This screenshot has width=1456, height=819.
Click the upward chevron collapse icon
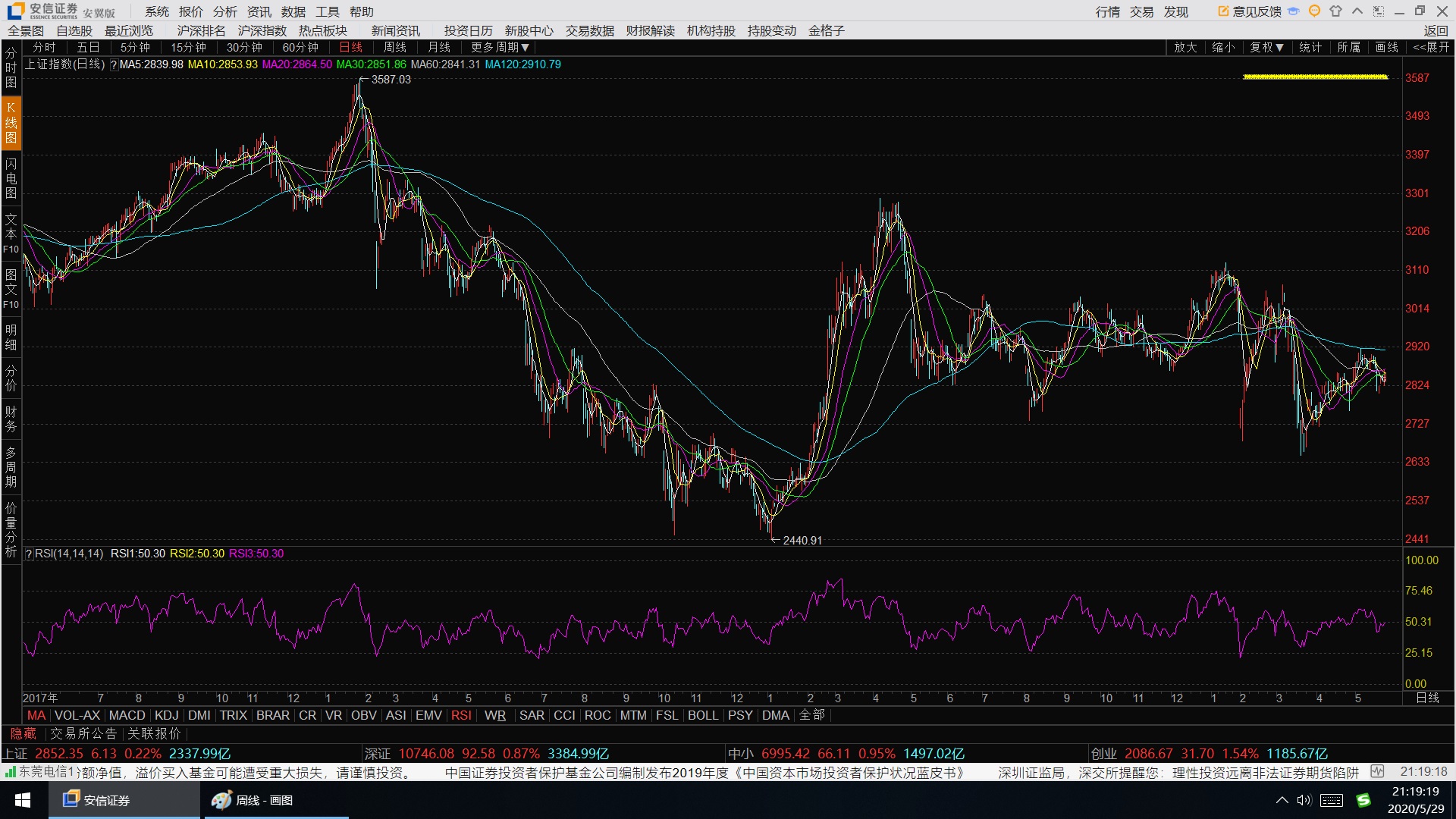(1357, 11)
